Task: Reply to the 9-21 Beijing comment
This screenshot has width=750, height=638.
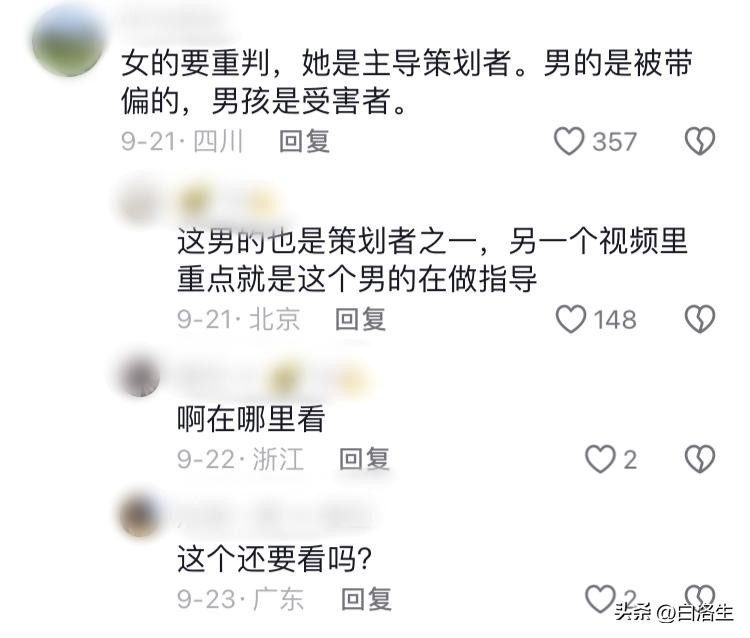Action: click(361, 319)
